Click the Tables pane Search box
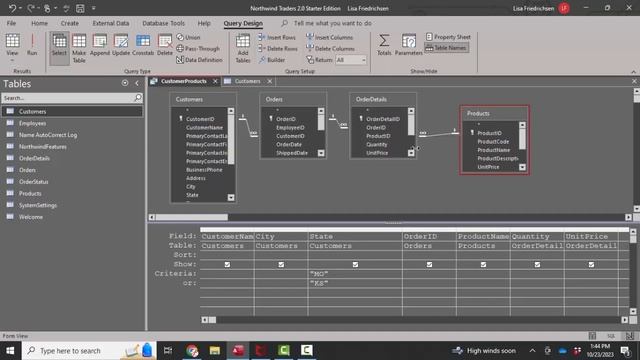The height and width of the screenshot is (360, 640). pos(68,98)
